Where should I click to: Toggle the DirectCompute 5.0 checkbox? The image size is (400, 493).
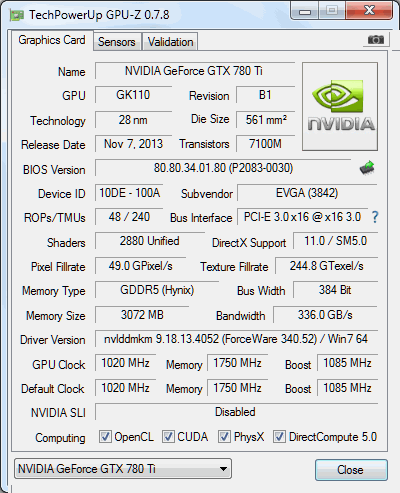[279, 436]
